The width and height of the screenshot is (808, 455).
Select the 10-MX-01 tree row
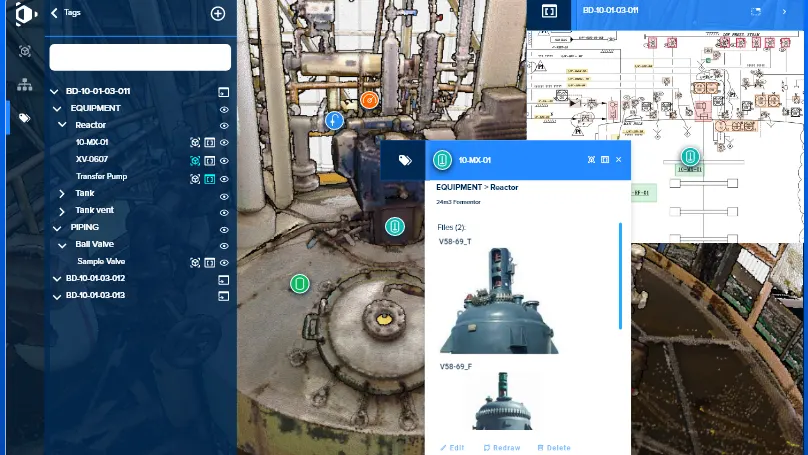click(92, 142)
